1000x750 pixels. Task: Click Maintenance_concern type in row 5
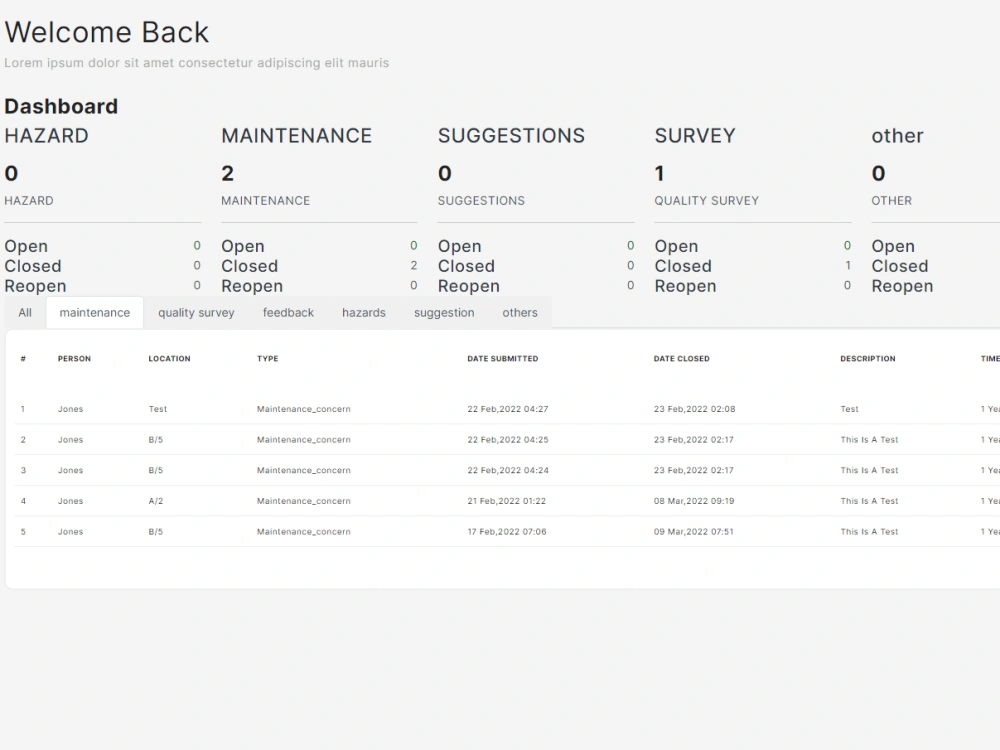point(304,531)
